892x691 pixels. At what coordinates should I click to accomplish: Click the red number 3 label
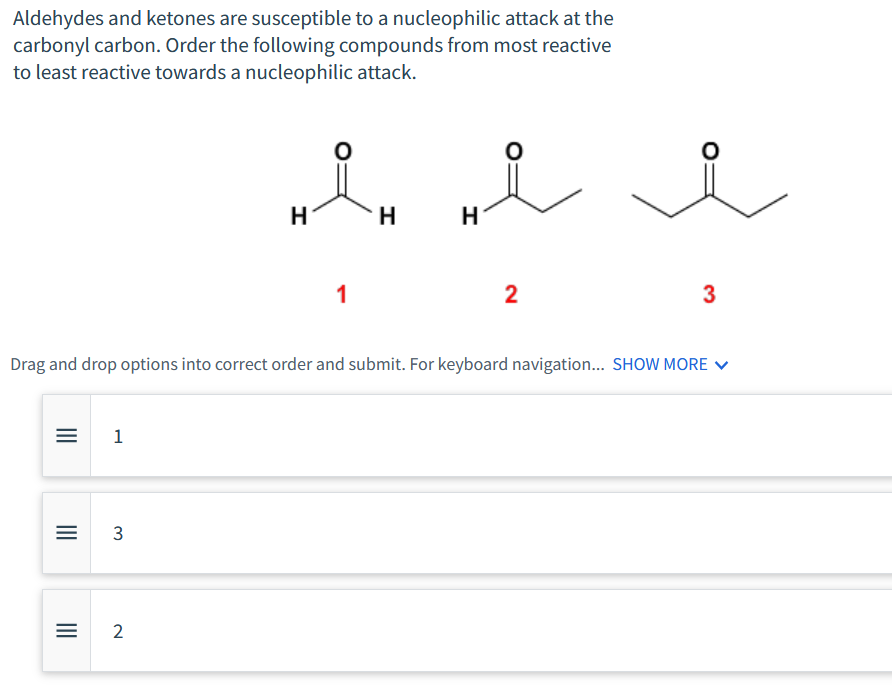[x=709, y=294]
